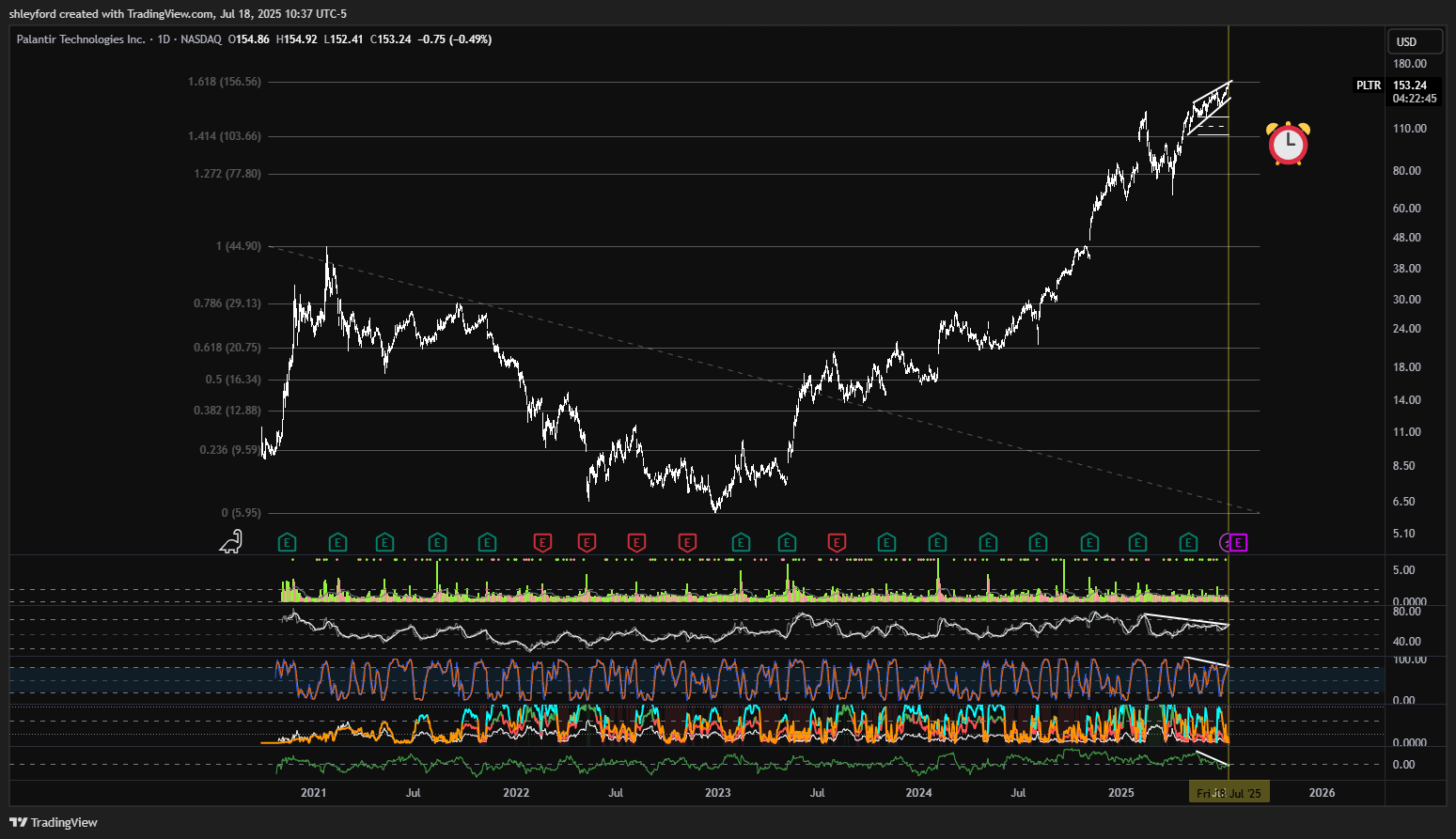Click the high value H154.92
1456x839 pixels.
297,39
